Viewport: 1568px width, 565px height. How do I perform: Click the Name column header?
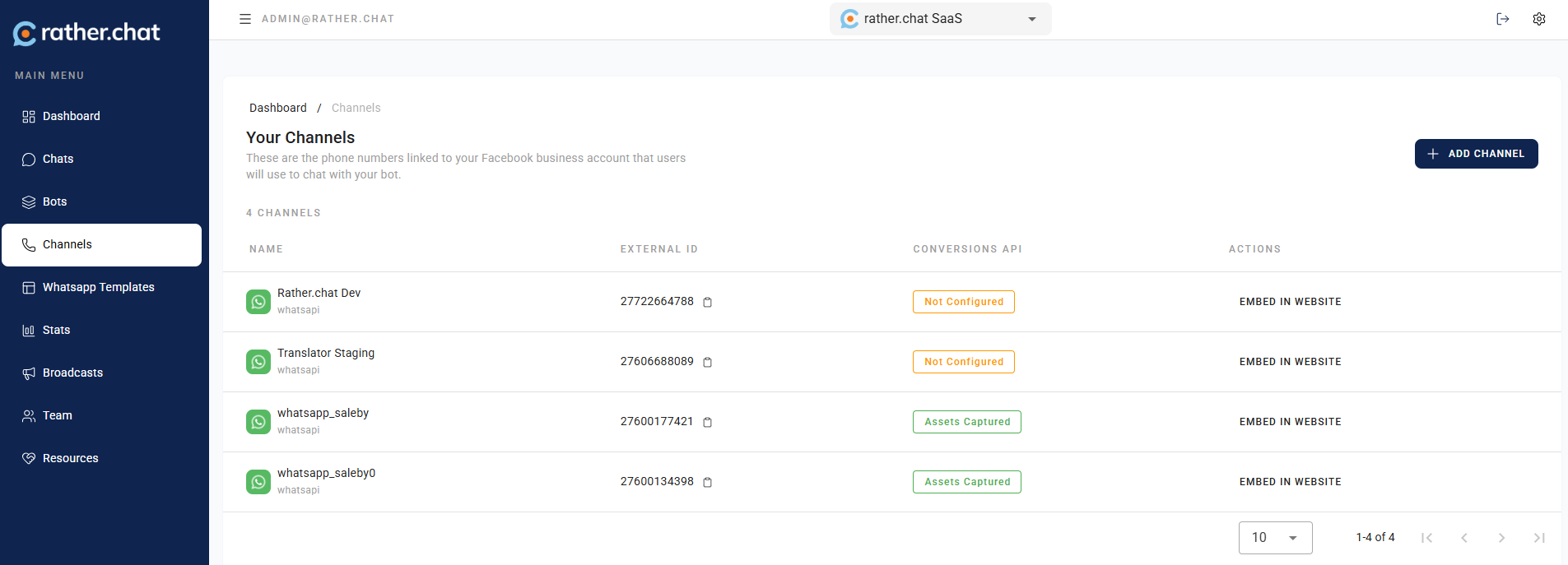pyautogui.click(x=266, y=249)
